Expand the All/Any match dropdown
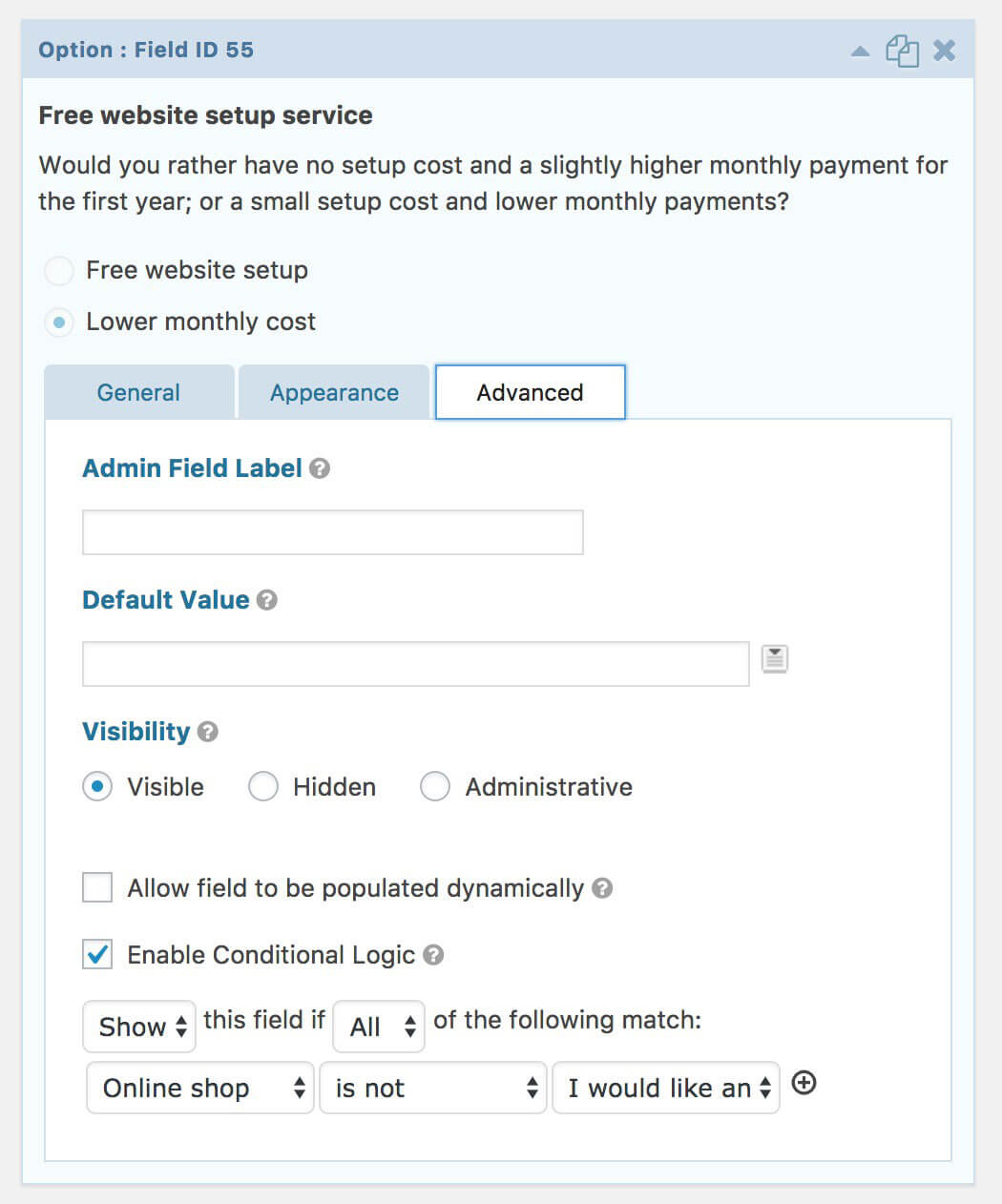The image size is (1002, 1204). point(379,1027)
